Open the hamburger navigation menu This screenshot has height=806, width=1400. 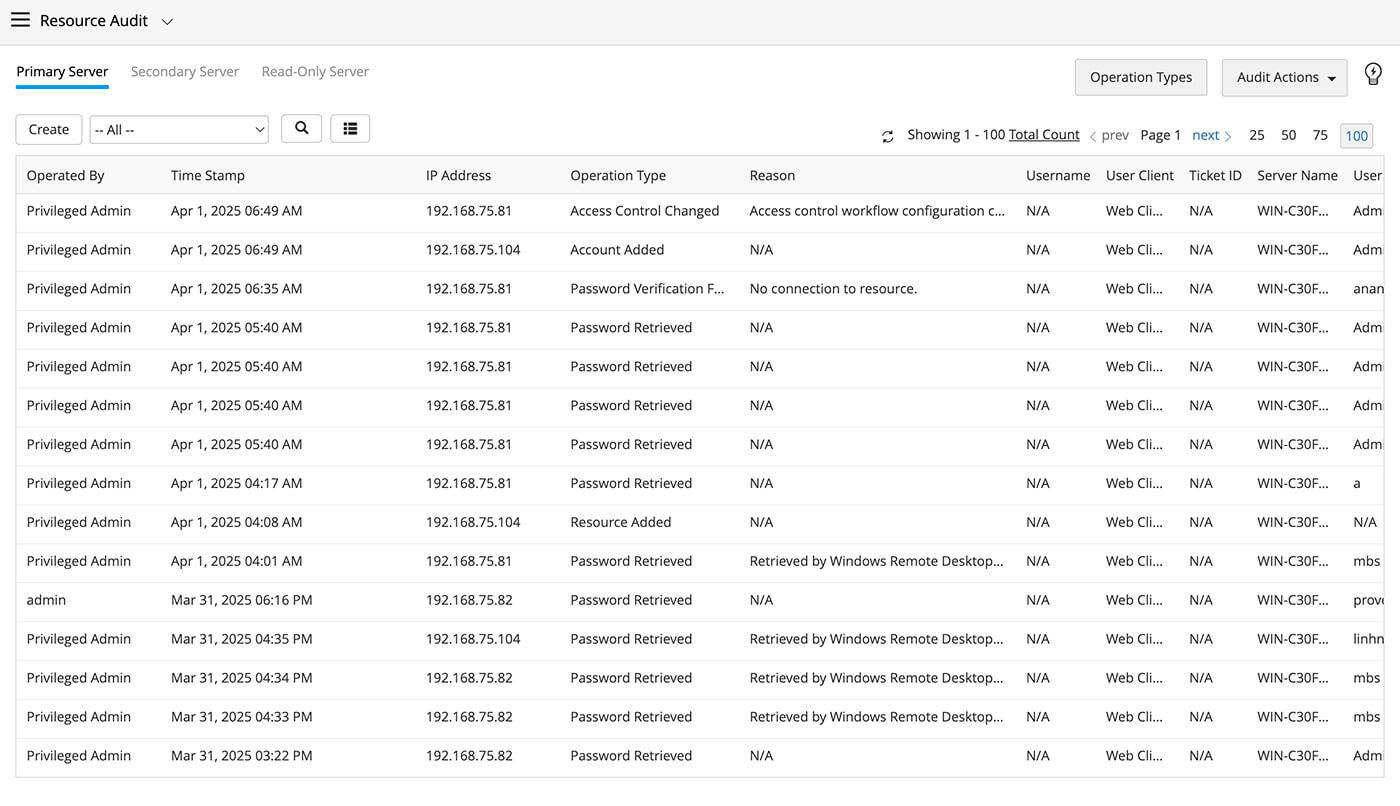(x=20, y=20)
